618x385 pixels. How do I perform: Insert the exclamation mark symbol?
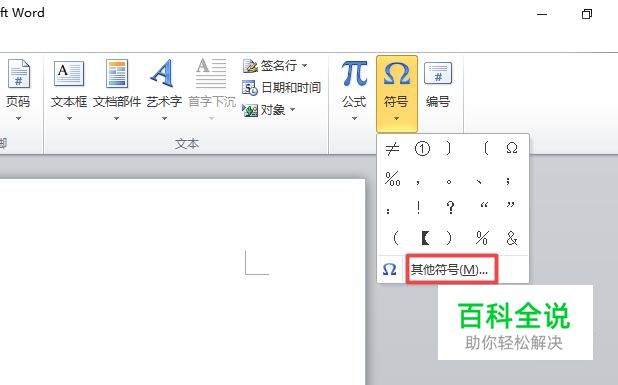tap(418, 207)
